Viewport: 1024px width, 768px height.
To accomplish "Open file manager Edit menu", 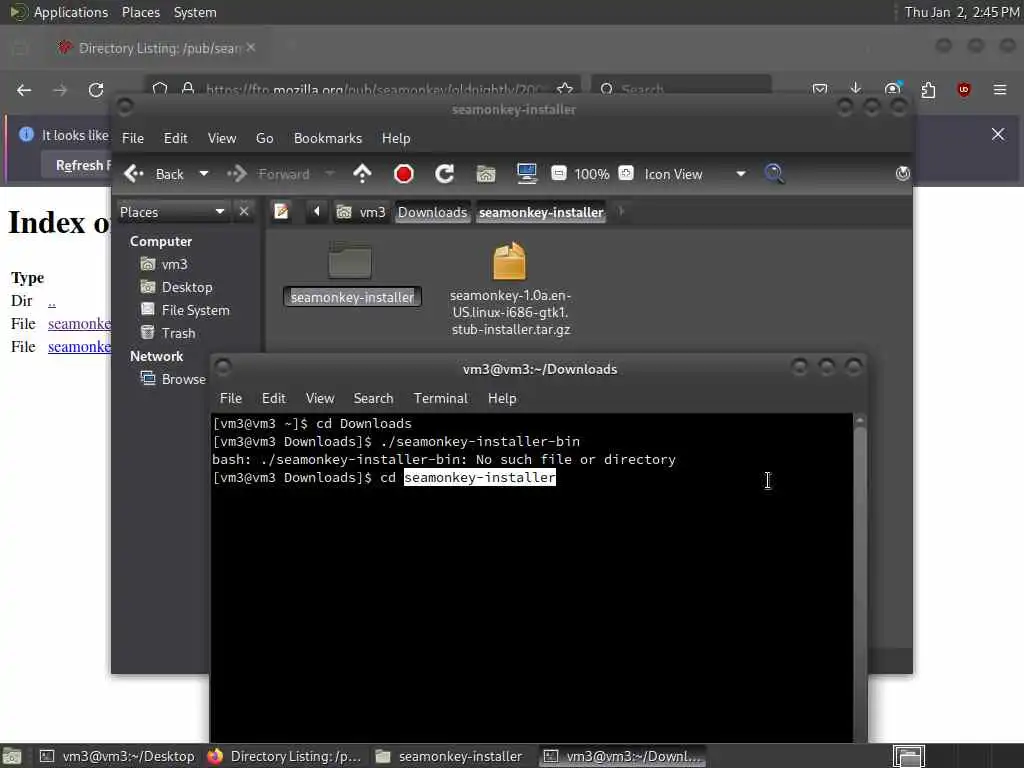I will (x=175, y=138).
